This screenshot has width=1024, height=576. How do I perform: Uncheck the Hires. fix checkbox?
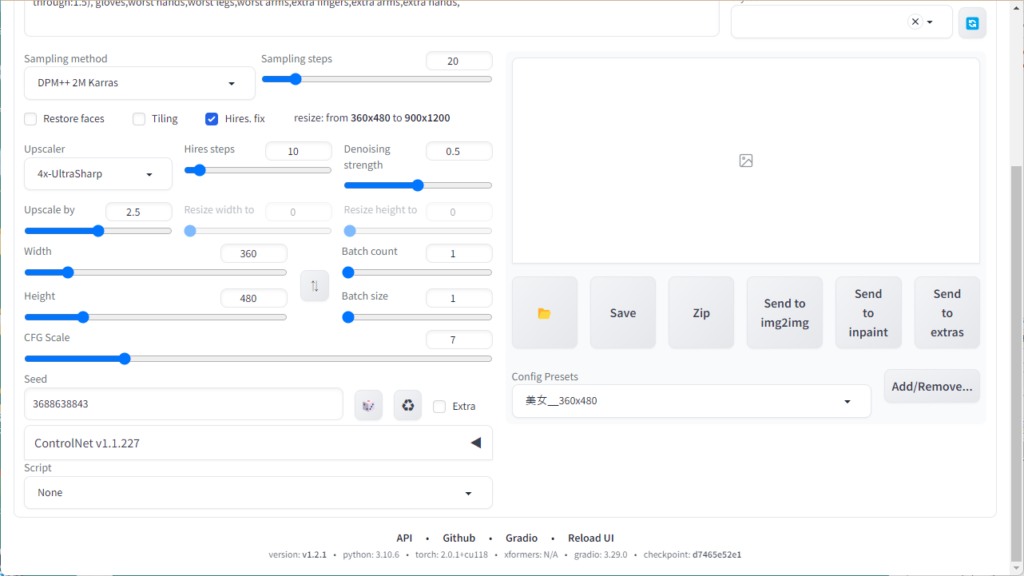(212, 119)
